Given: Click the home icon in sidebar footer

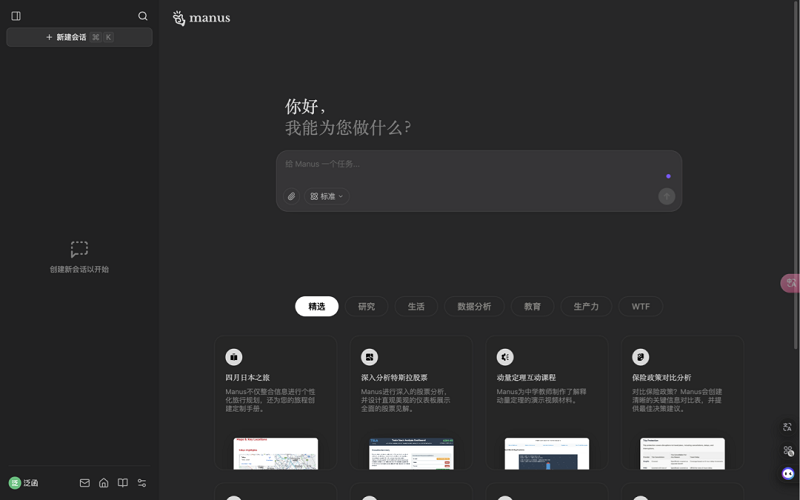Looking at the screenshot, I should tap(104, 483).
